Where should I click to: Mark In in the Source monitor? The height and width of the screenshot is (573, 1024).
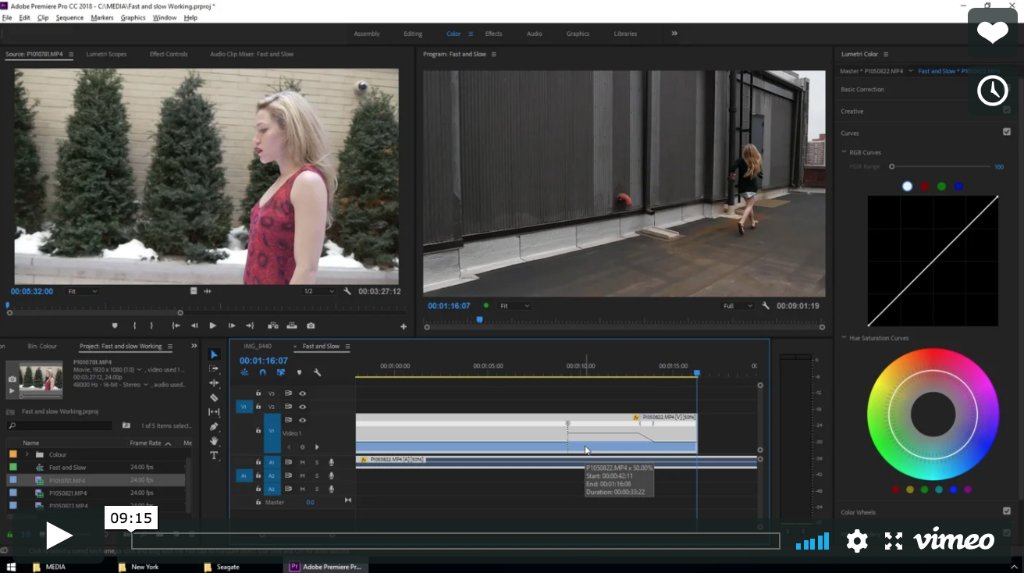(135, 325)
